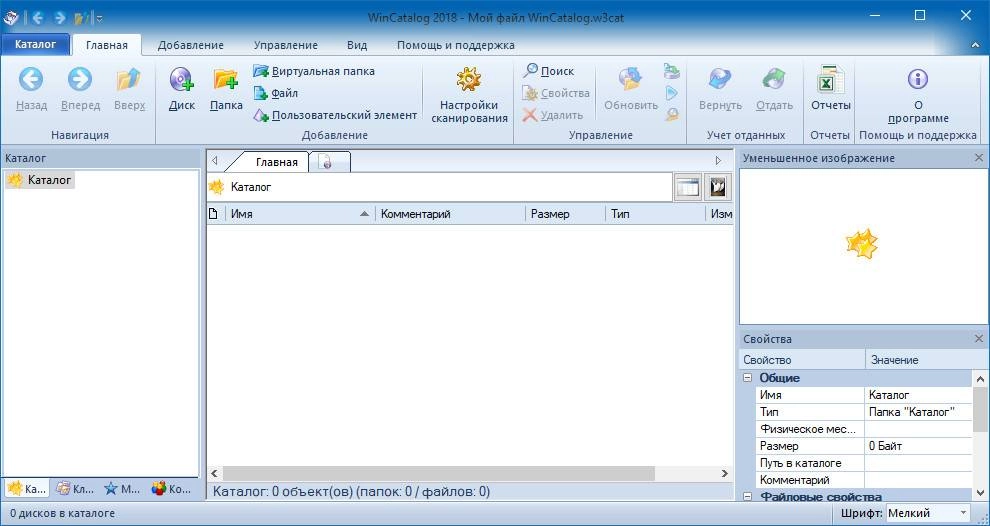The width and height of the screenshot is (990, 526).
Task: Switch to the Вид ribbon tab
Action: (x=357, y=45)
